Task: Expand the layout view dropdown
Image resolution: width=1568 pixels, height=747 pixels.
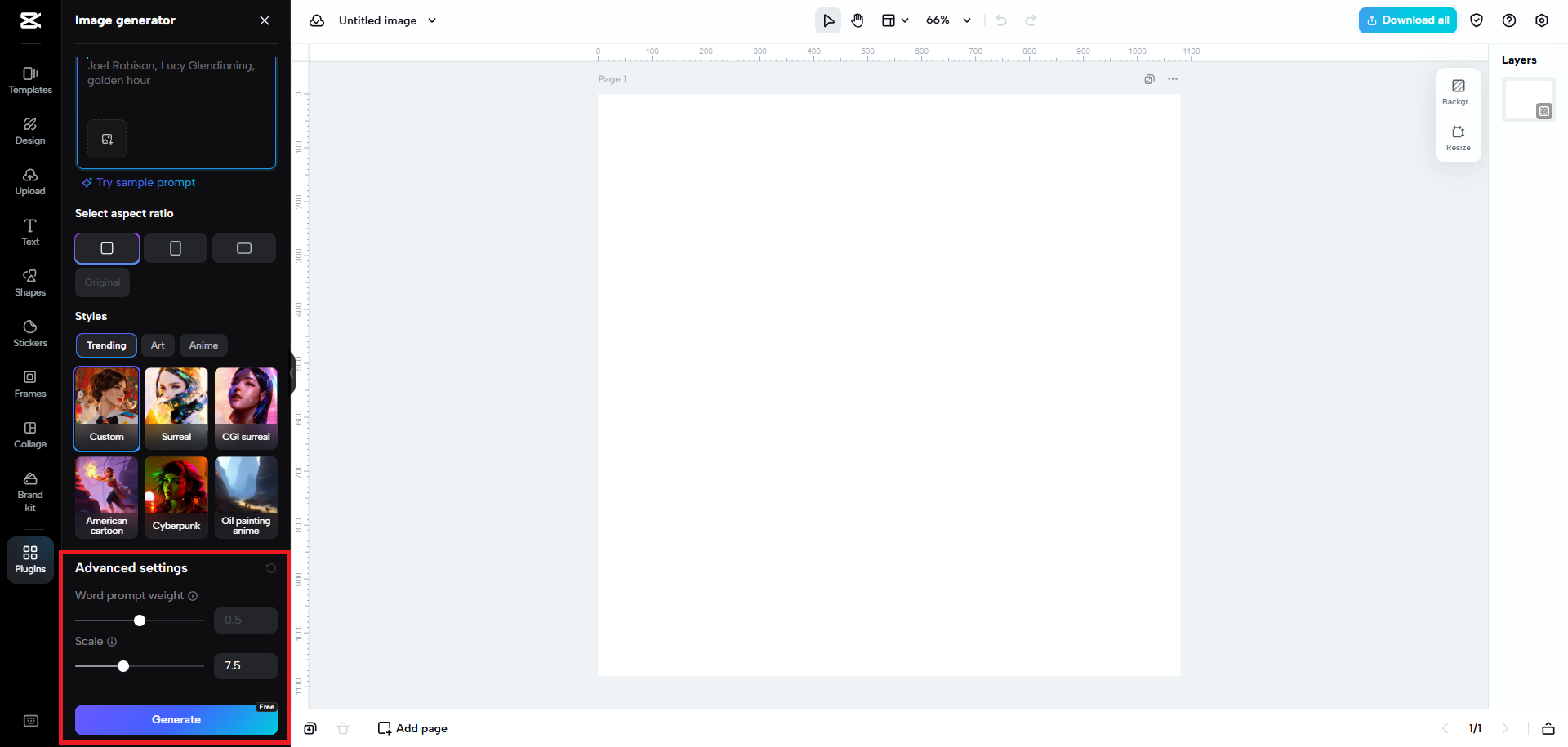Action: click(895, 20)
